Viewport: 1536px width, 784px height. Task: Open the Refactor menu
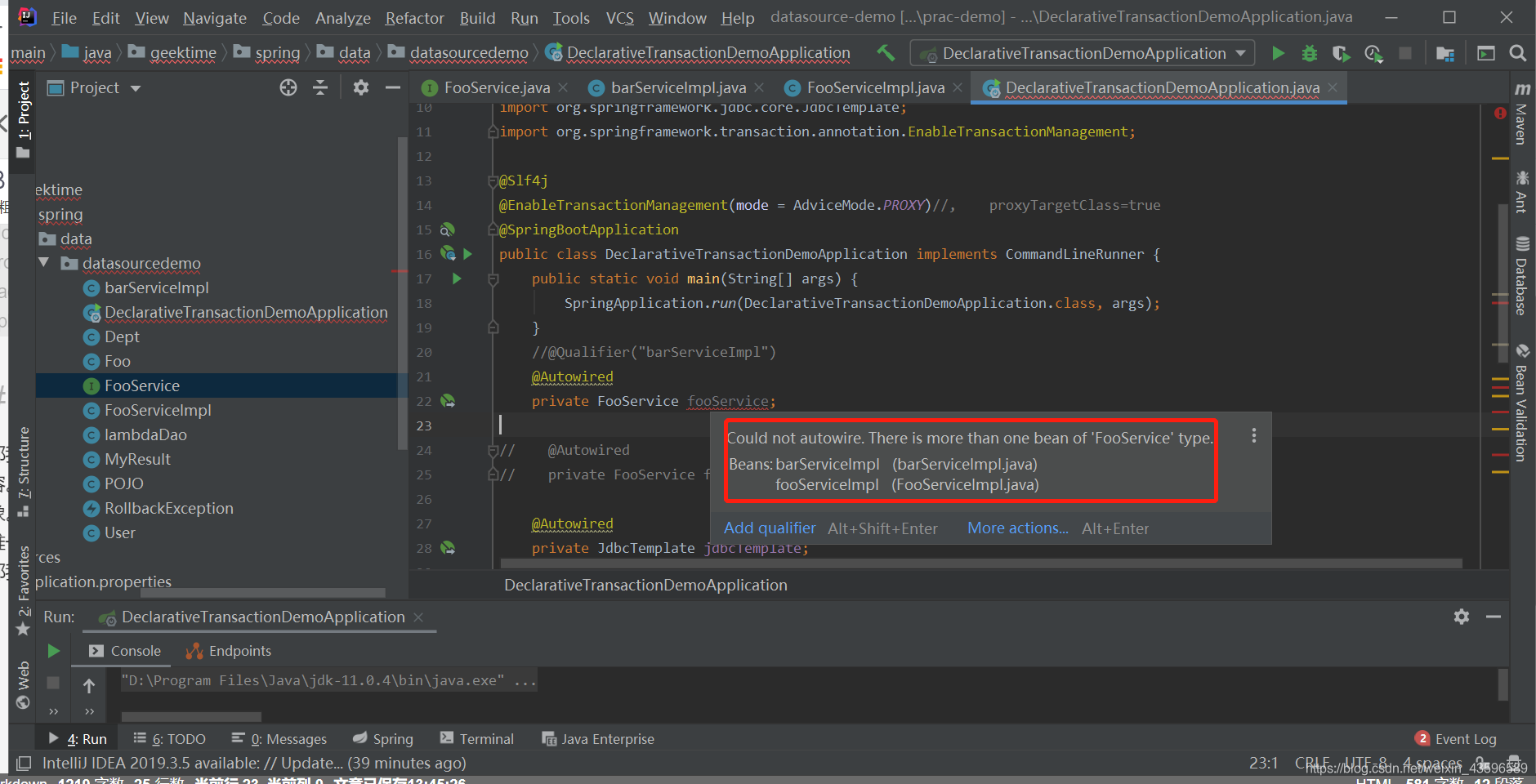[413, 17]
